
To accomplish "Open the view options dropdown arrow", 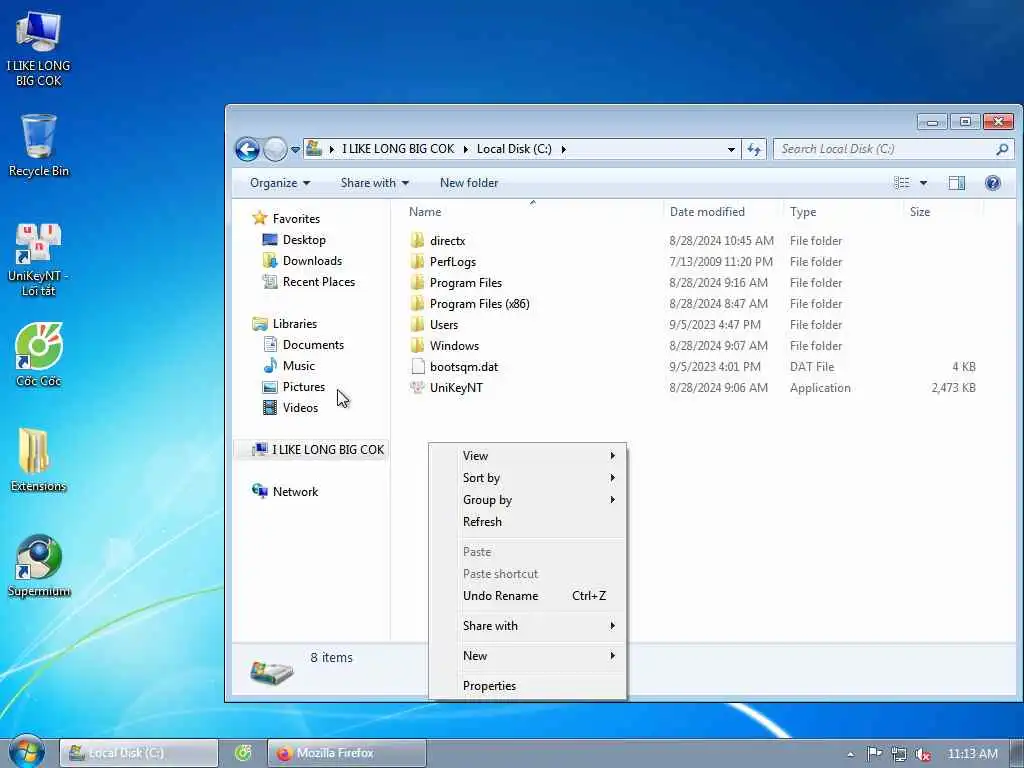I will [x=923, y=183].
